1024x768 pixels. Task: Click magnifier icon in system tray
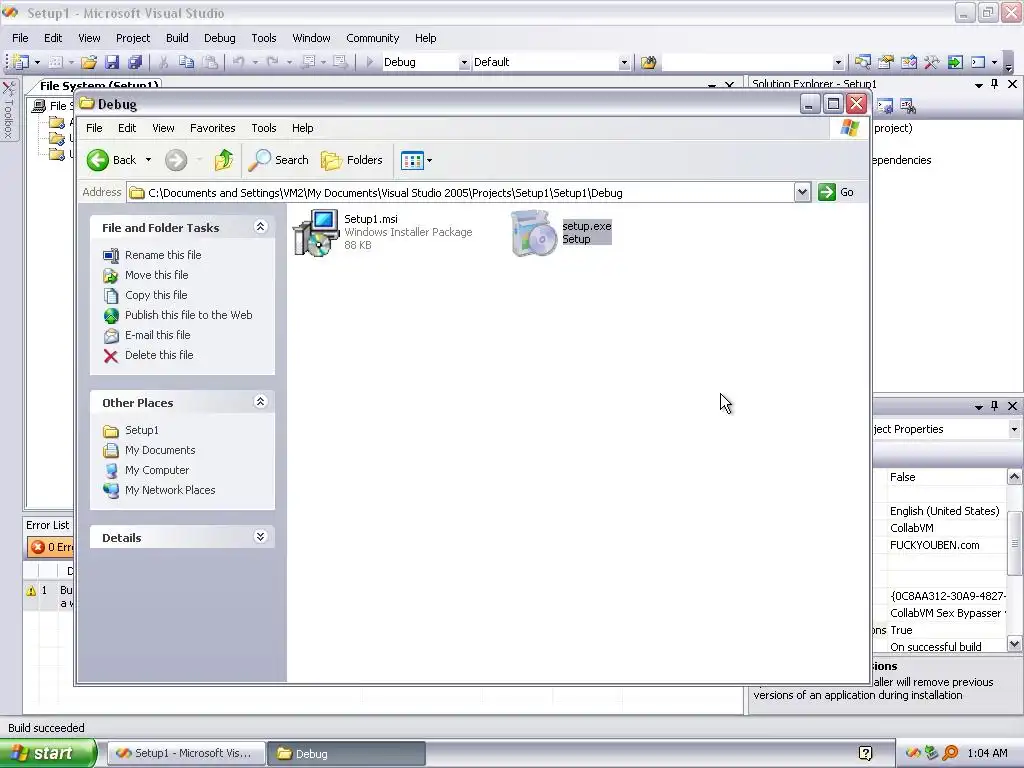click(x=950, y=753)
